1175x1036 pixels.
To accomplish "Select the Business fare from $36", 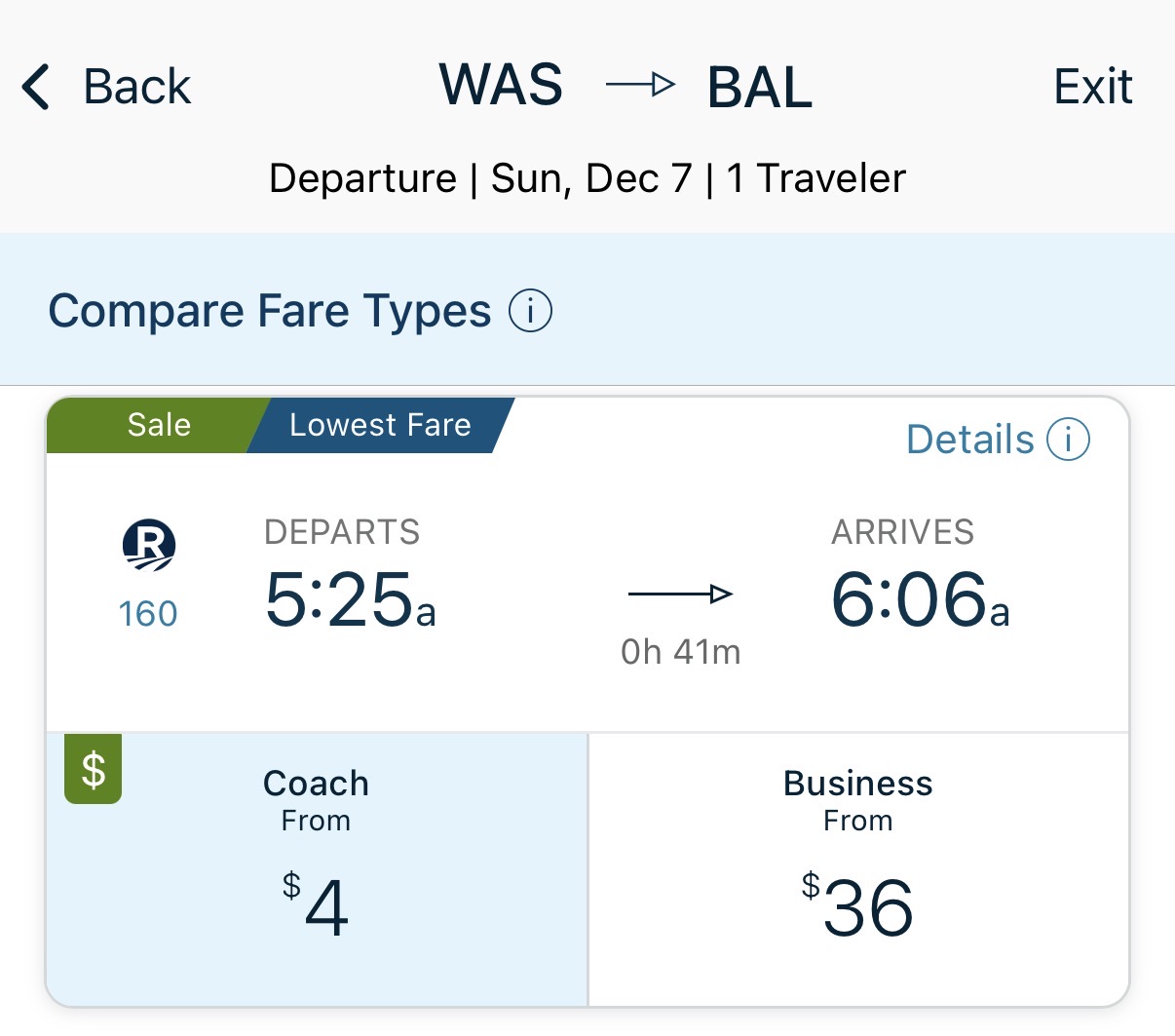I will pos(858,869).
